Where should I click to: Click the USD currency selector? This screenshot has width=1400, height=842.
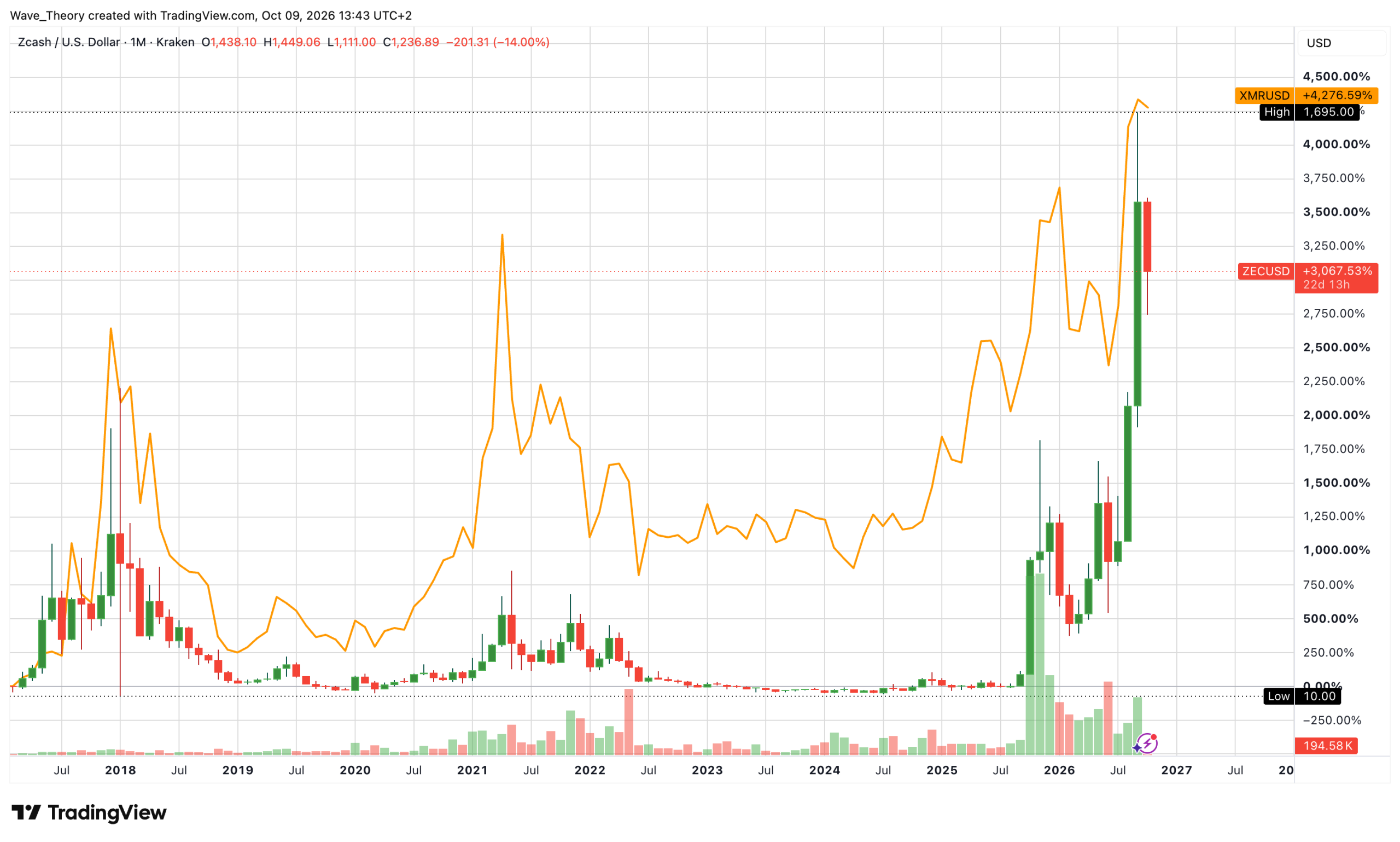1341,43
